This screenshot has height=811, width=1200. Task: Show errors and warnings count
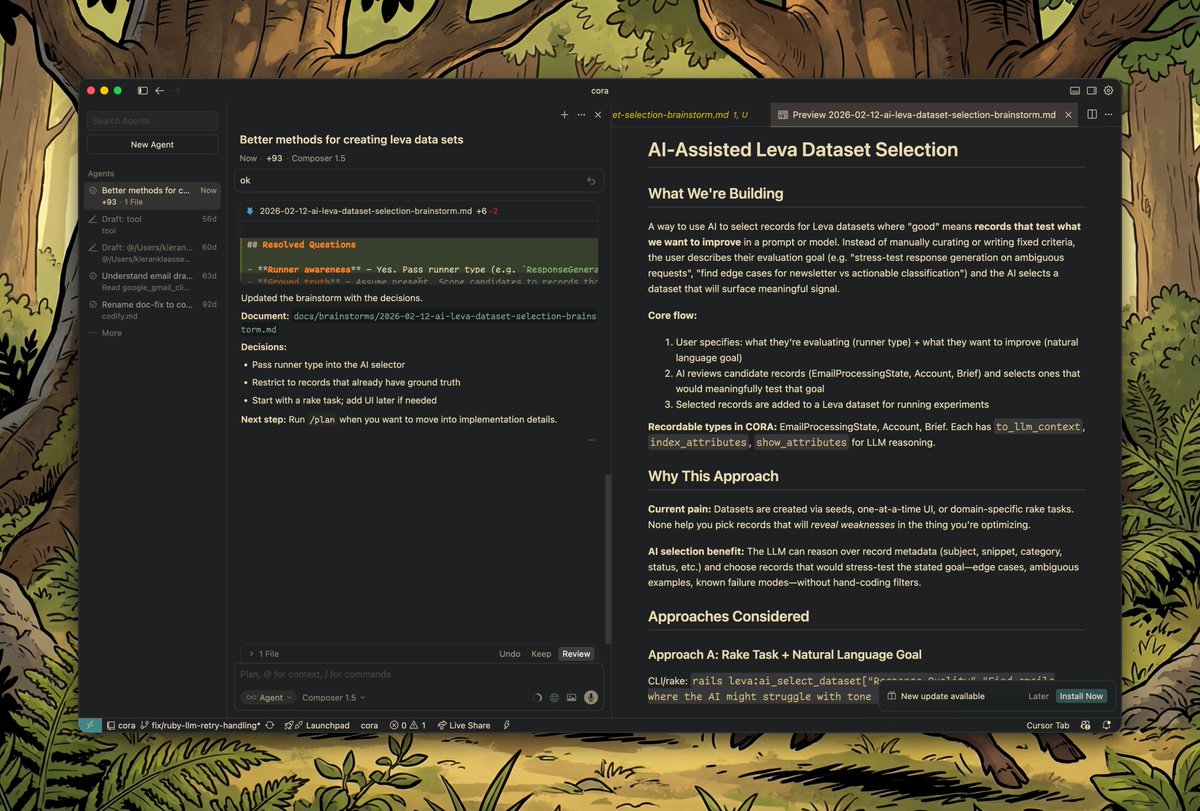408,725
